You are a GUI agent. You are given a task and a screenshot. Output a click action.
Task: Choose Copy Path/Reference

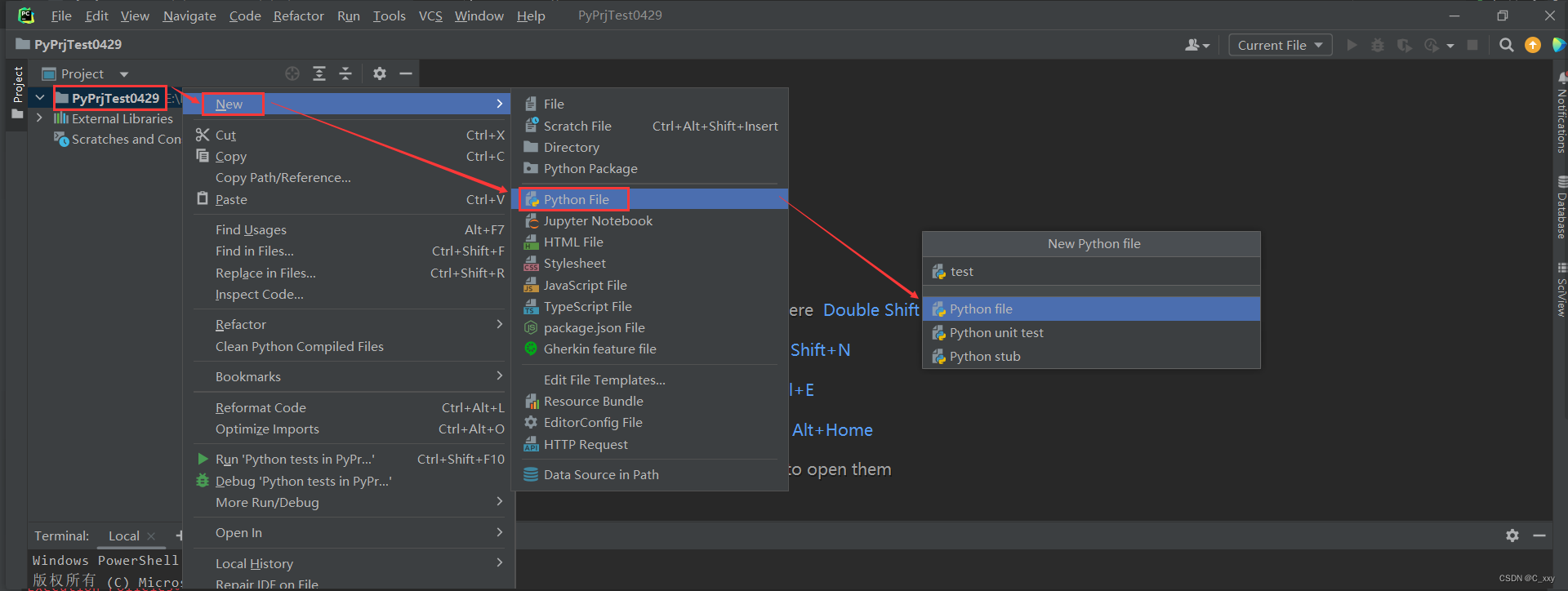[351, 178]
